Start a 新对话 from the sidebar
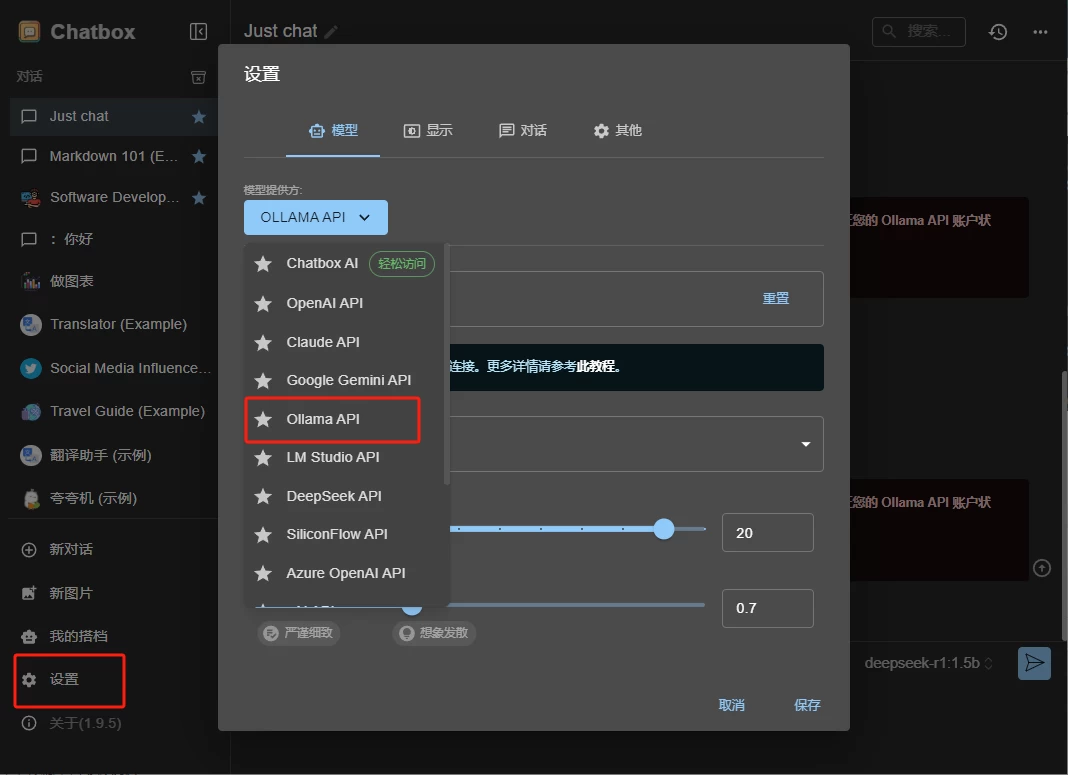The width and height of the screenshot is (1068, 775). click(x=70, y=549)
